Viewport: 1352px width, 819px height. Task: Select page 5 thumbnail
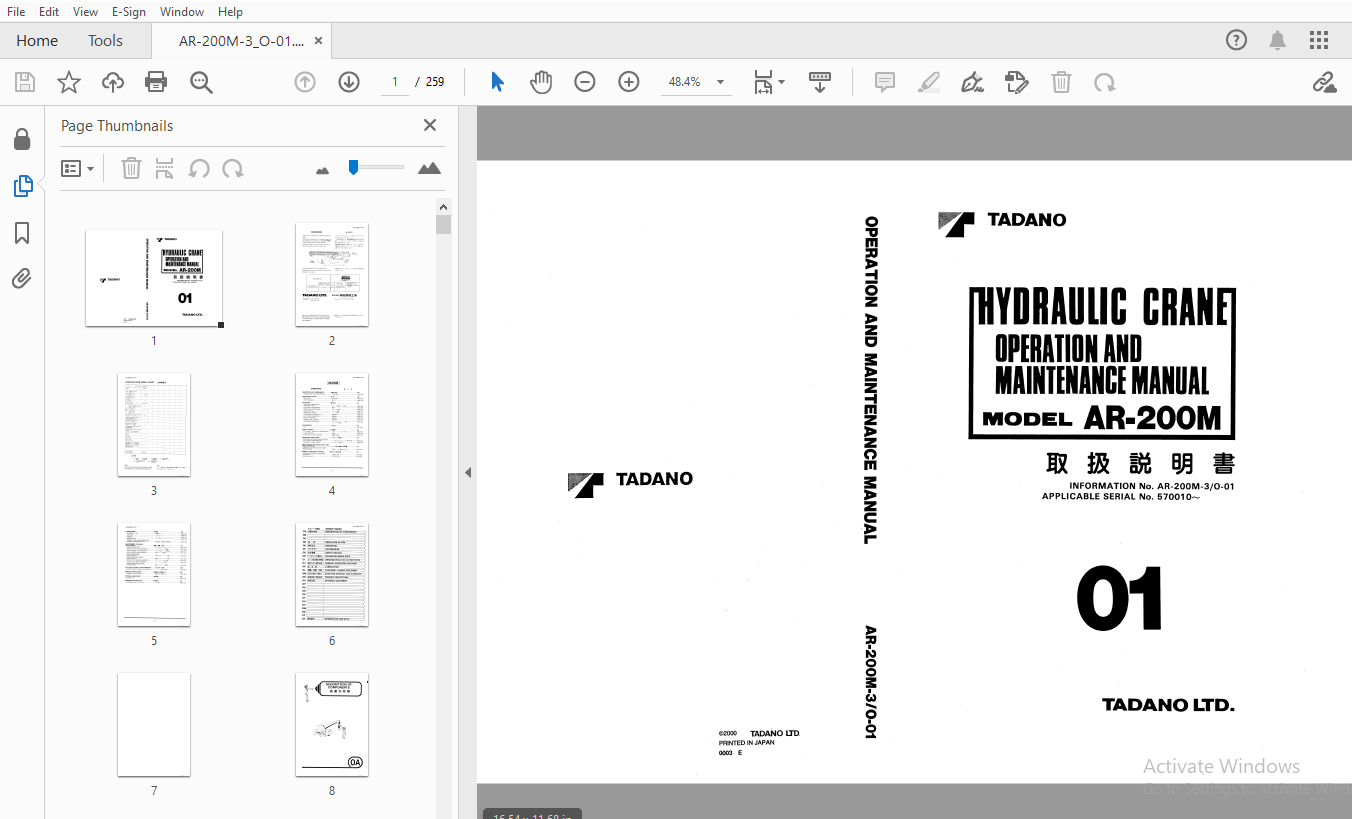pos(154,575)
